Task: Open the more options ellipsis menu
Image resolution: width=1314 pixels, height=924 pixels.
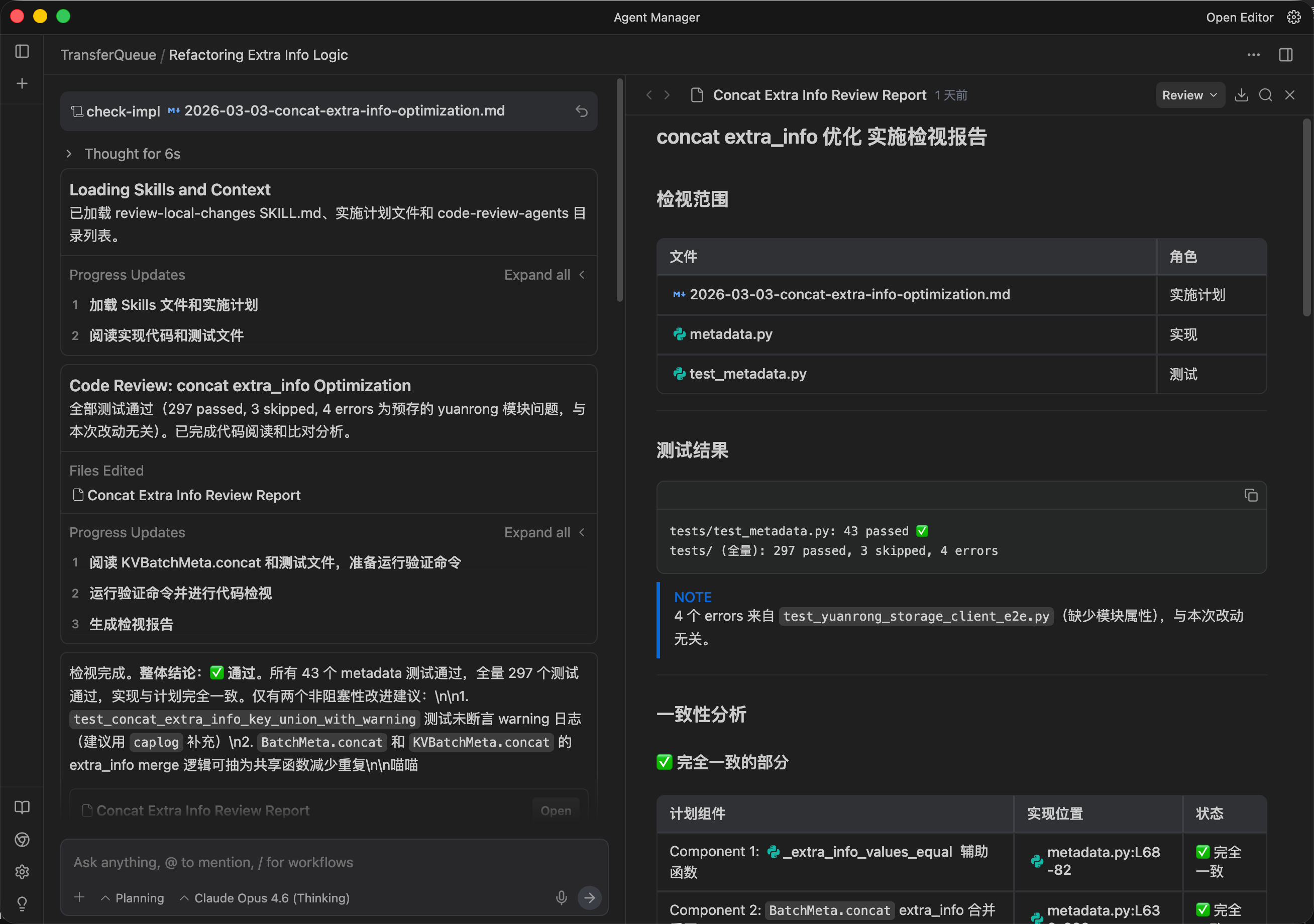Action: pyautogui.click(x=1253, y=55)
